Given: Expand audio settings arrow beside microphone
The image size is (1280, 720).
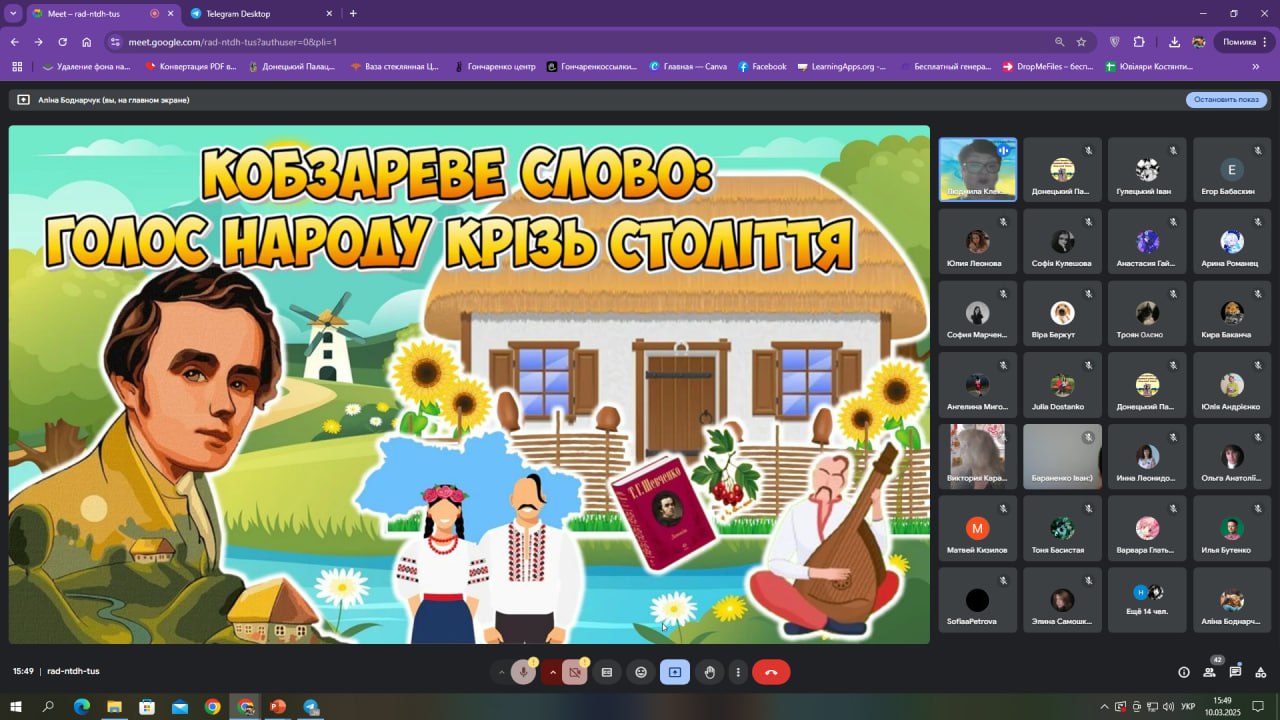Looking at the screenshot, I should pyautogui.click(x=501, y=672).
